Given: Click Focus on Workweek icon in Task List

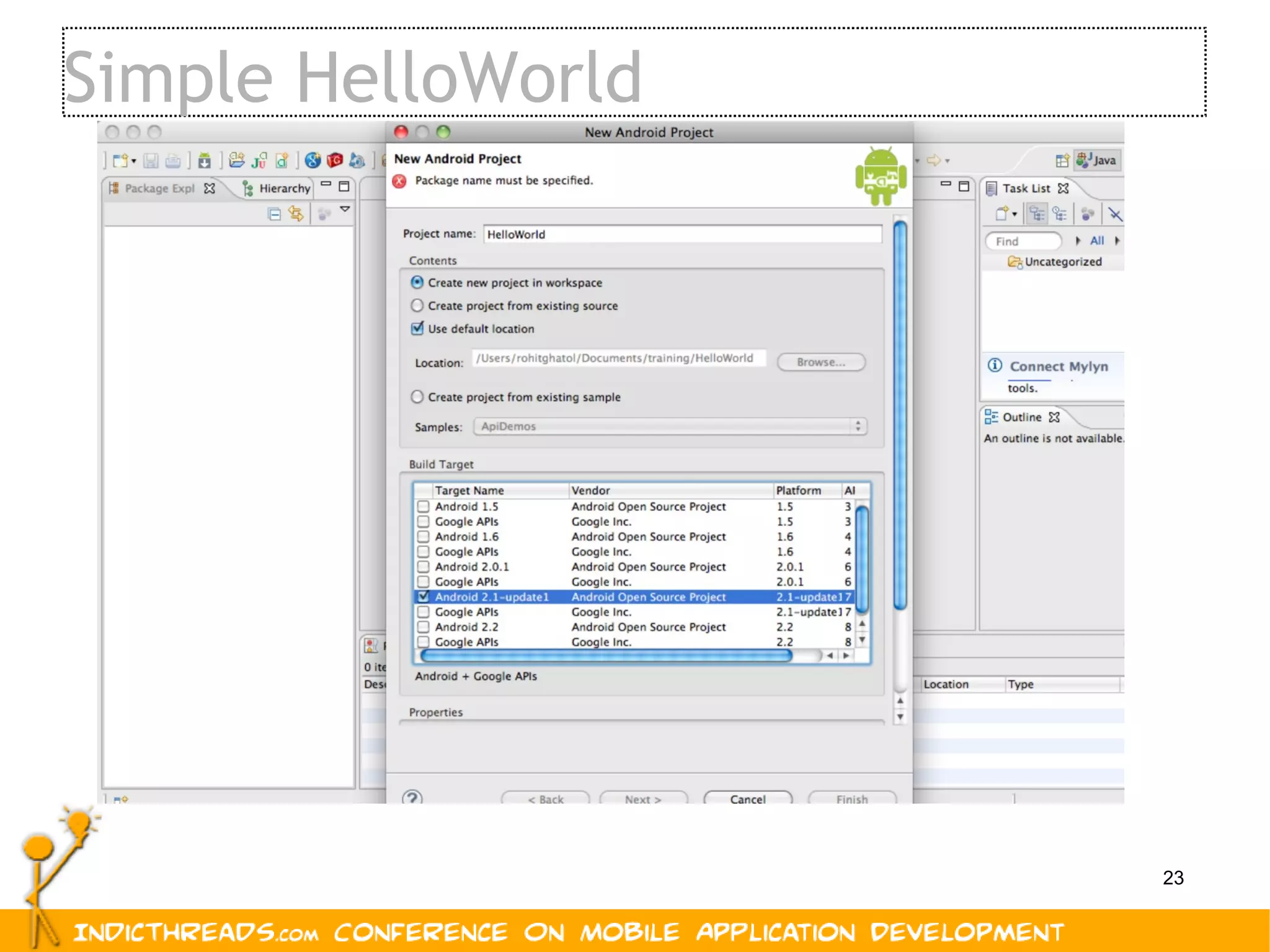Looking at the screenshot, I should tap(1088, 215).
